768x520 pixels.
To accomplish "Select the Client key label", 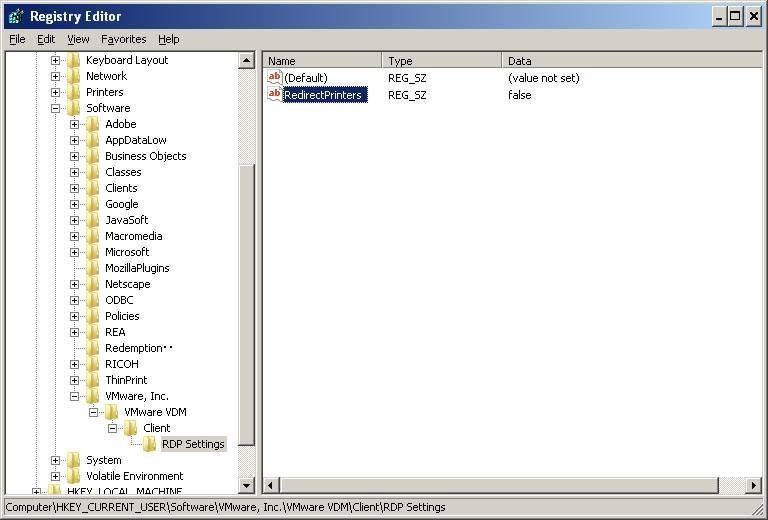I will coord(157,428).
